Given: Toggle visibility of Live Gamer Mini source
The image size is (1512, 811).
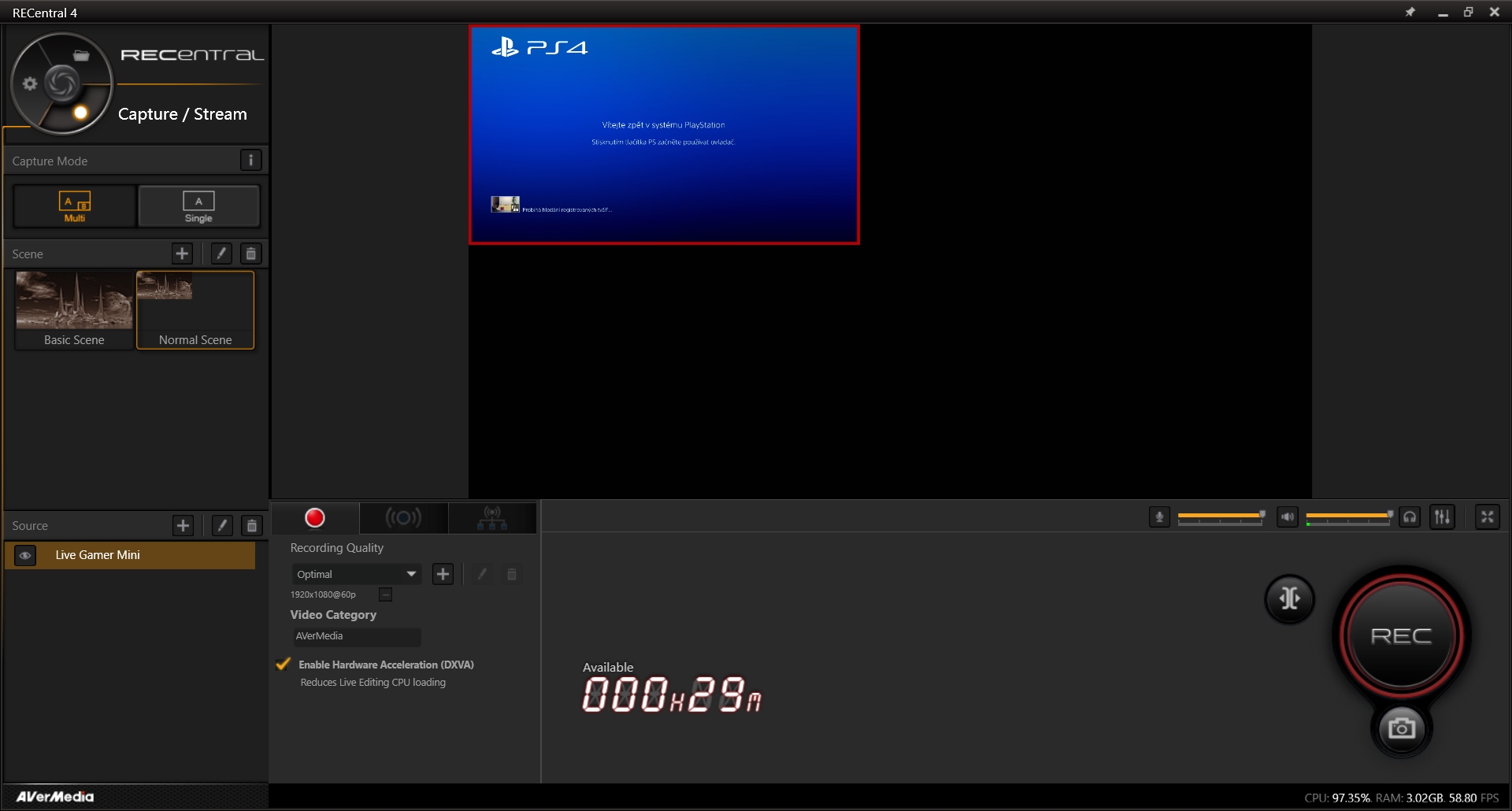Looking at the screenshot, I should click(25, 555).
